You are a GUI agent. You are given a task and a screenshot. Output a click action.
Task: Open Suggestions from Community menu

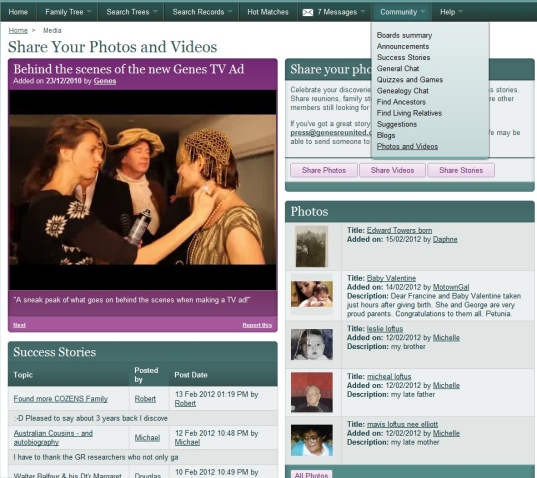(x=397, y=124)
